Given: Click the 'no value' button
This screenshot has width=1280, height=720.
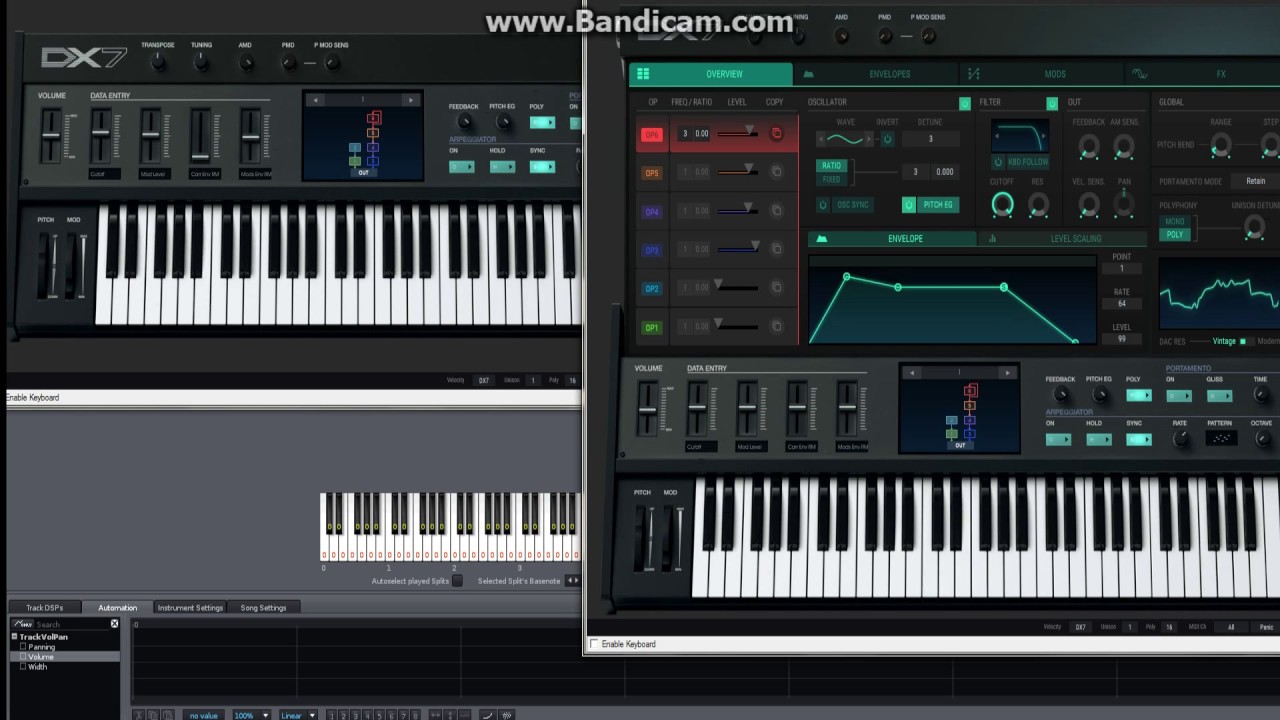Looking at the screenshot, I should pos(203,716).
